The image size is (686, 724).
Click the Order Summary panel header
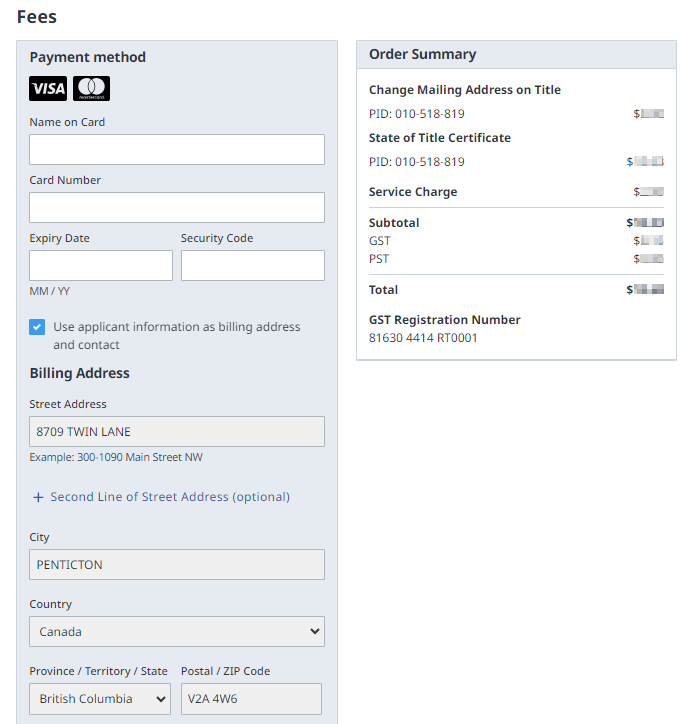(516, 55)
